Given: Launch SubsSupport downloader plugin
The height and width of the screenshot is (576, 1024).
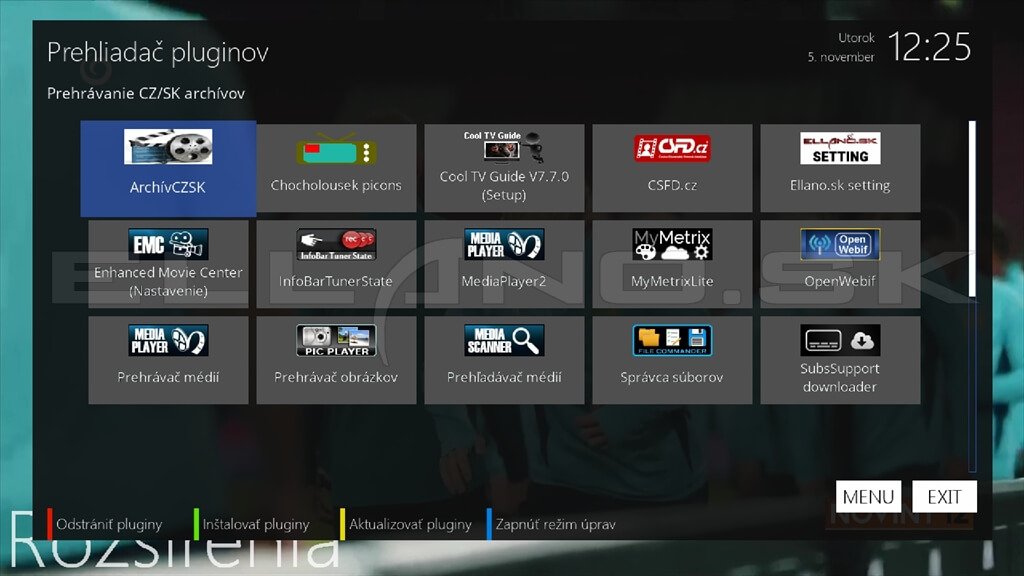Looking at the screenshot, I should (x=840, y=360).
